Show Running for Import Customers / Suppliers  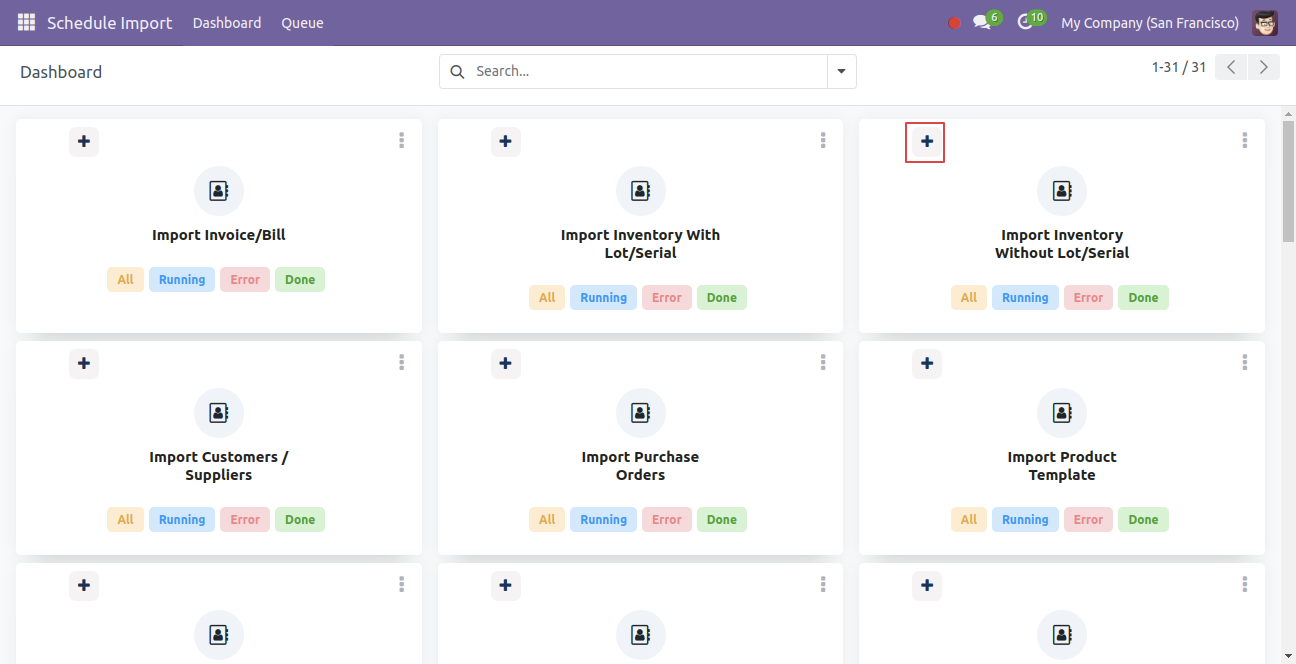182,520
